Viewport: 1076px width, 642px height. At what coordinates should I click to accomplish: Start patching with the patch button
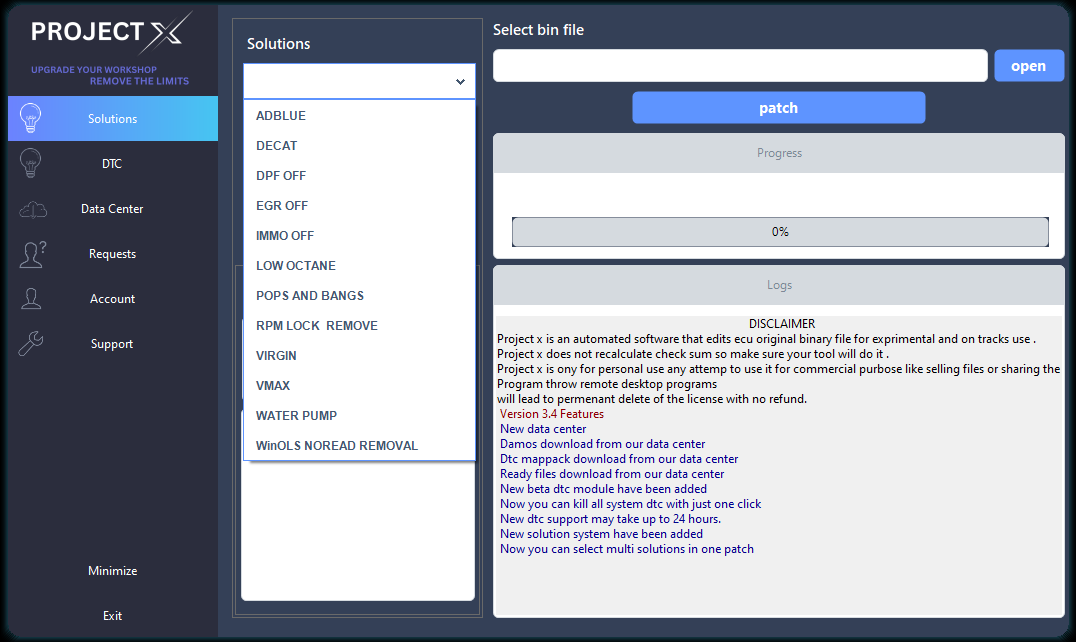point(778,108)
